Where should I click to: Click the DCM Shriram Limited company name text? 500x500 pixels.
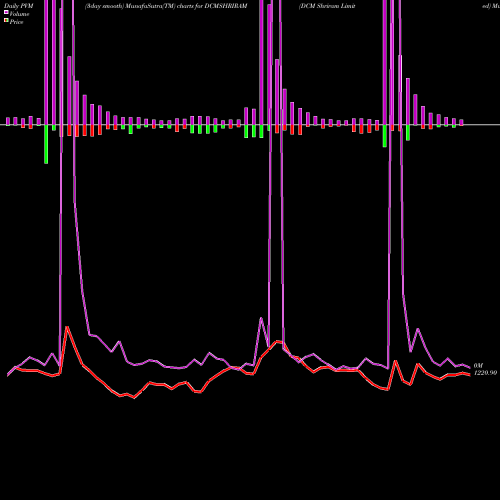click(x=327, y=6)
